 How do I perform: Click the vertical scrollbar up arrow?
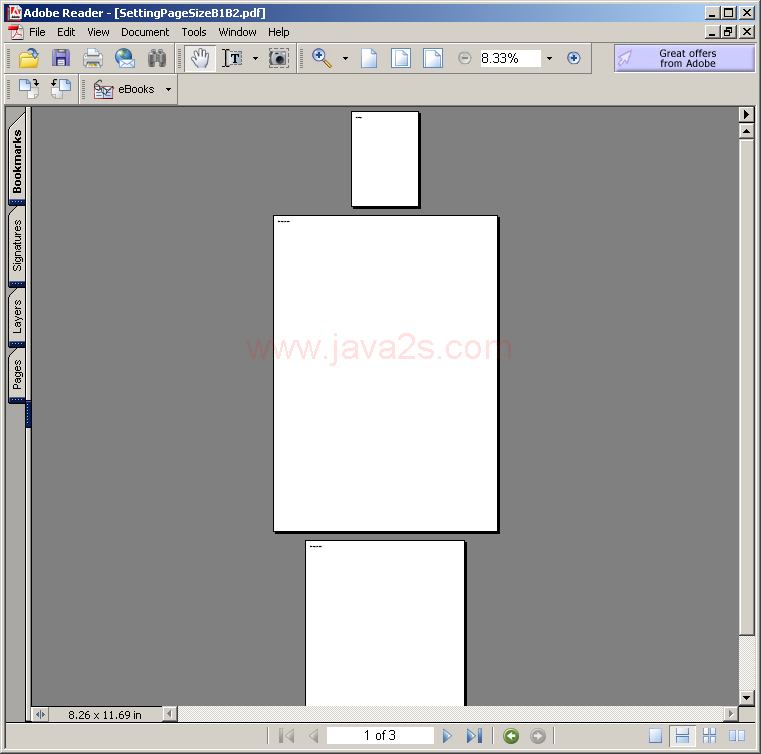[x=746, y=131]
